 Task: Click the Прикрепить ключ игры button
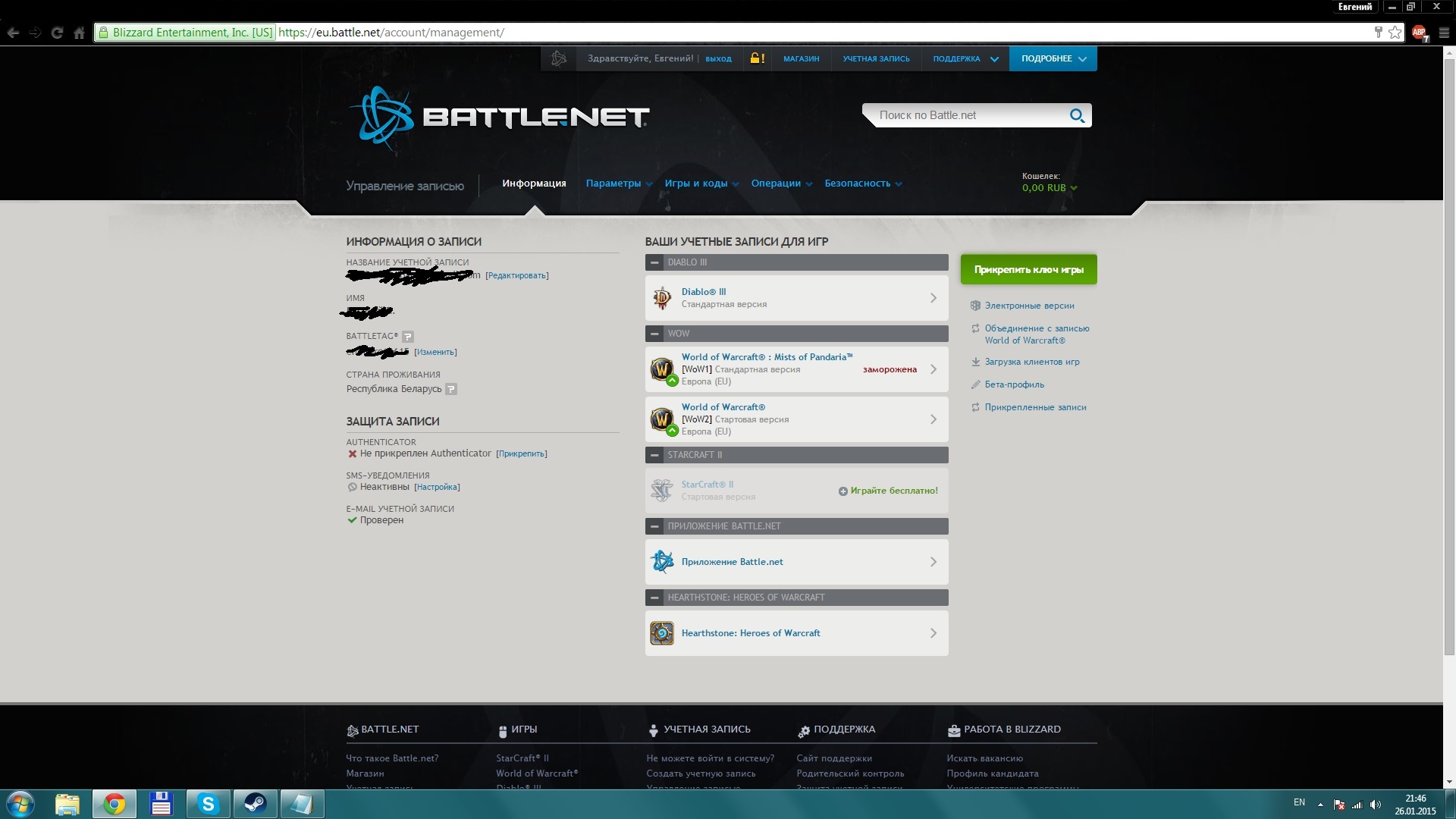pyautogui.click(x=1028, y=269)
